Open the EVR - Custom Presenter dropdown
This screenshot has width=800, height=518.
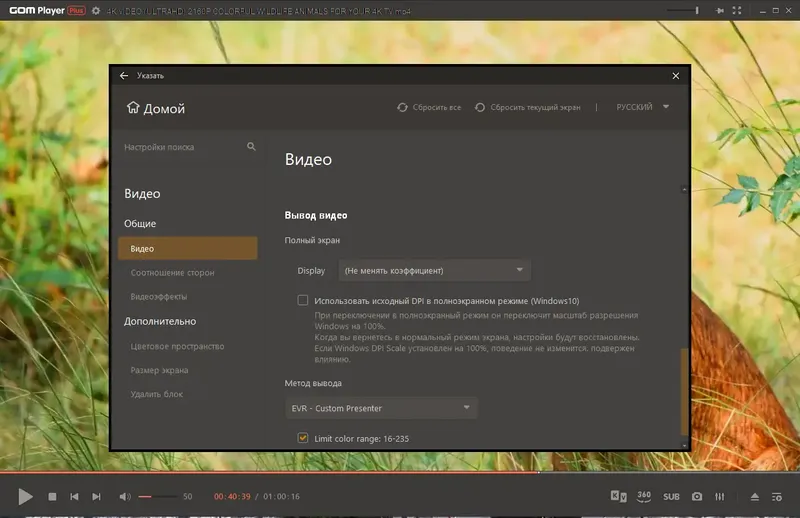pos(381,408)
